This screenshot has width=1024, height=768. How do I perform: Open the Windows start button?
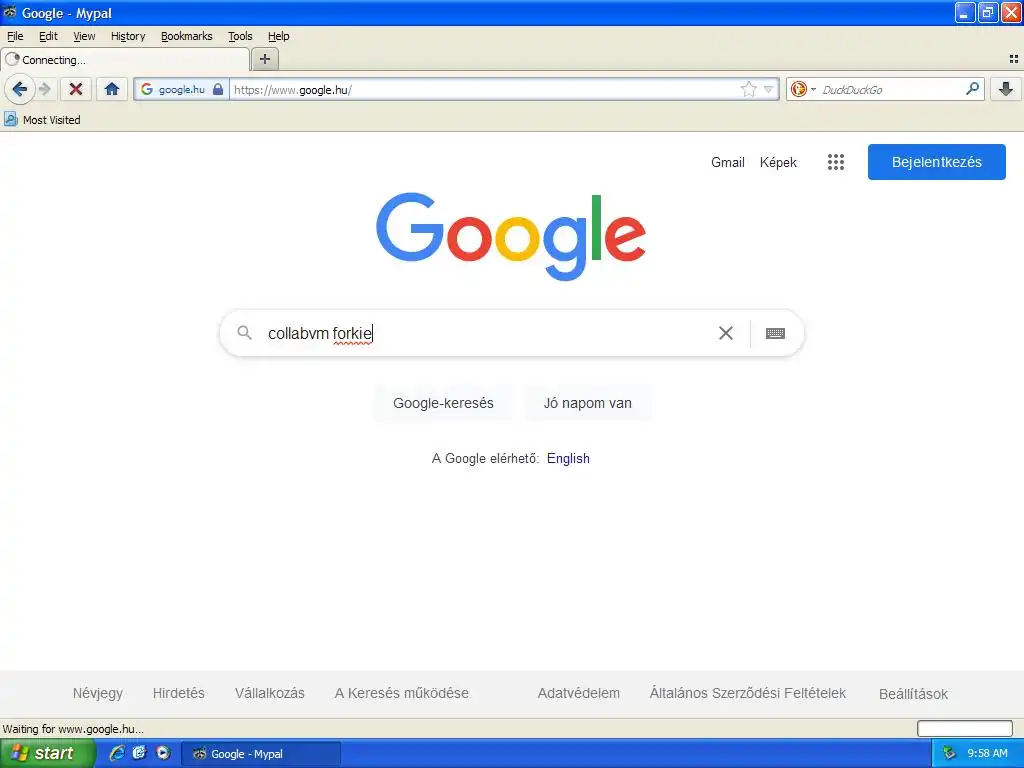tap(46, 753)
